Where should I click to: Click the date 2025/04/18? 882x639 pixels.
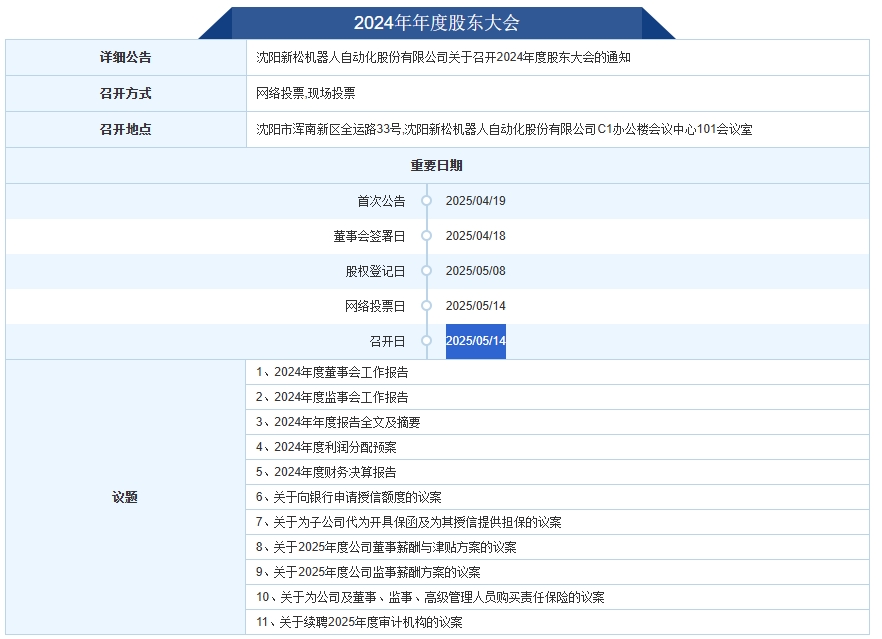[x=476, y=236]
